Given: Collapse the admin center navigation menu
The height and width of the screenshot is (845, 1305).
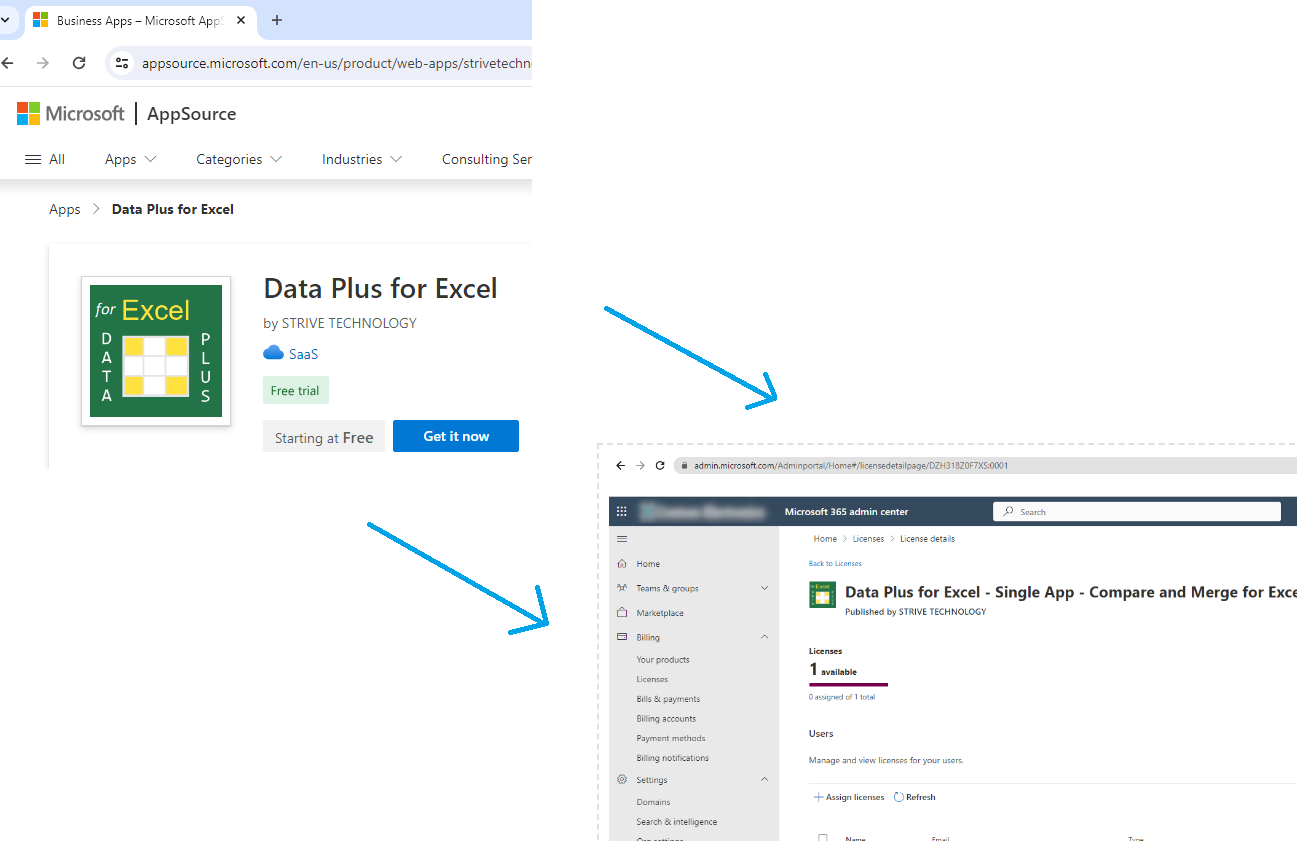Looking at the screenshot, I should click(622, 539).
